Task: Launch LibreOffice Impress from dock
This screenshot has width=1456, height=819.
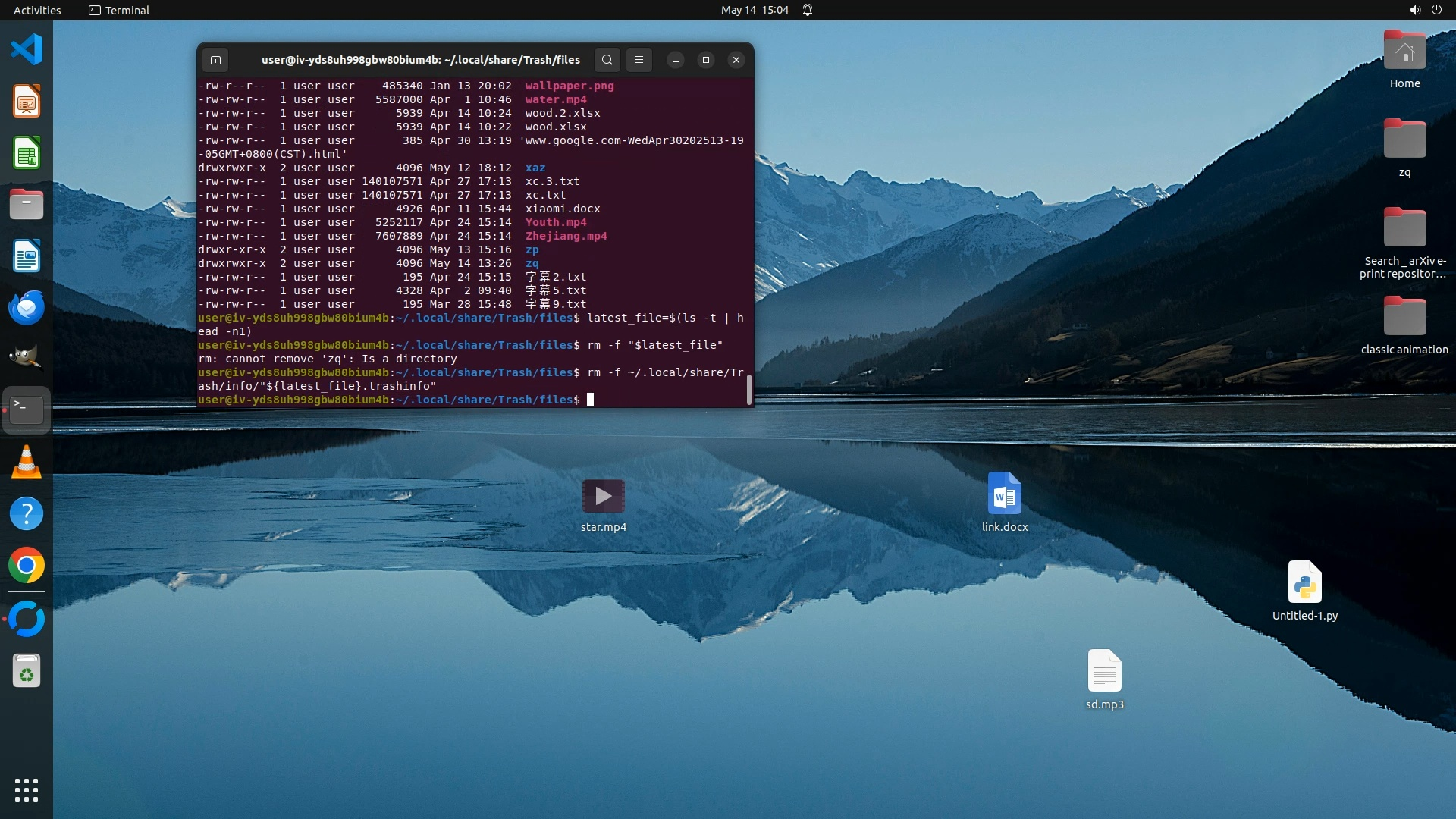Action: pos(27,102)
